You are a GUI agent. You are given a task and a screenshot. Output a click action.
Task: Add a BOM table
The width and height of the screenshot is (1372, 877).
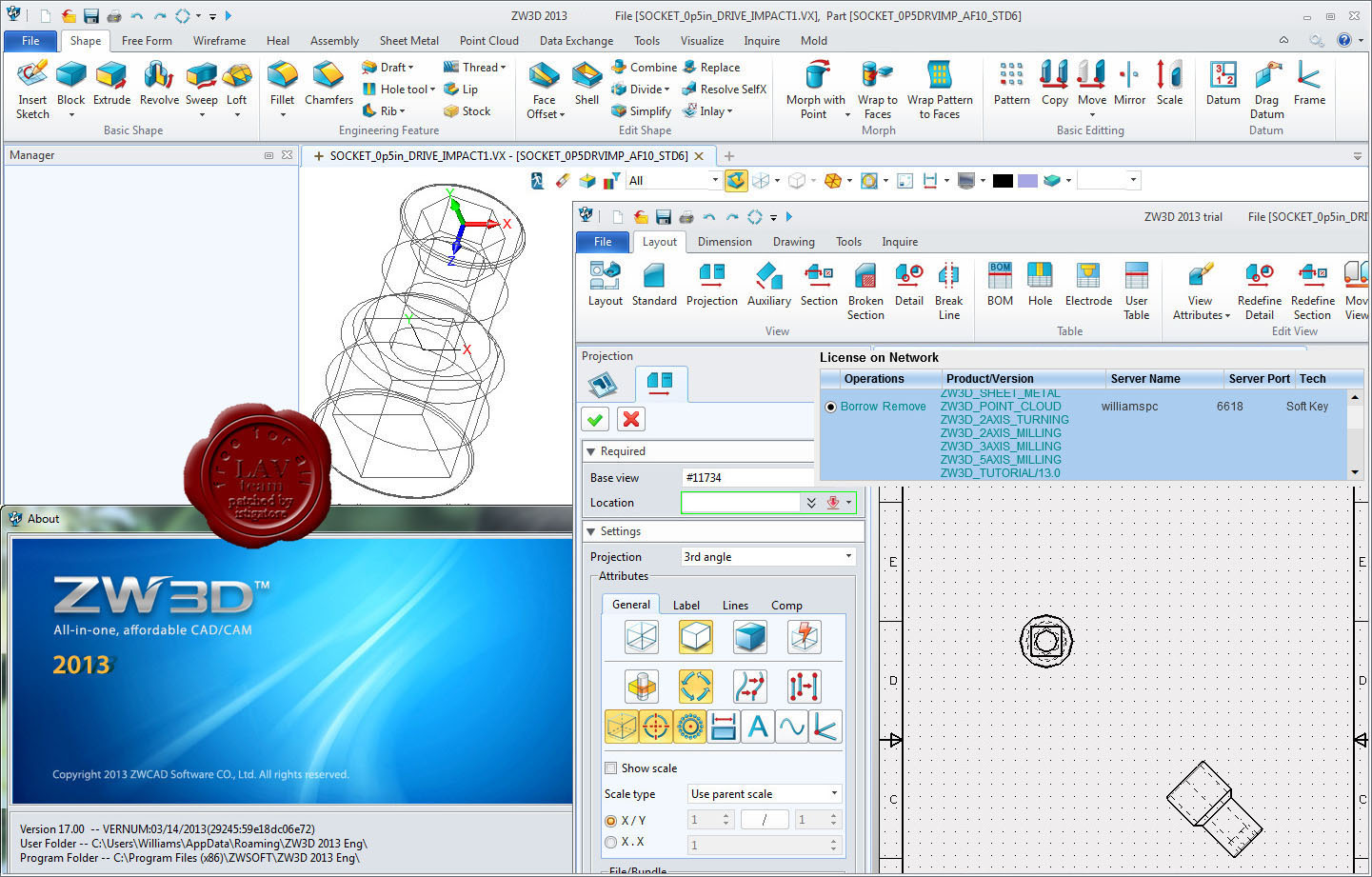pos(1000,284)
